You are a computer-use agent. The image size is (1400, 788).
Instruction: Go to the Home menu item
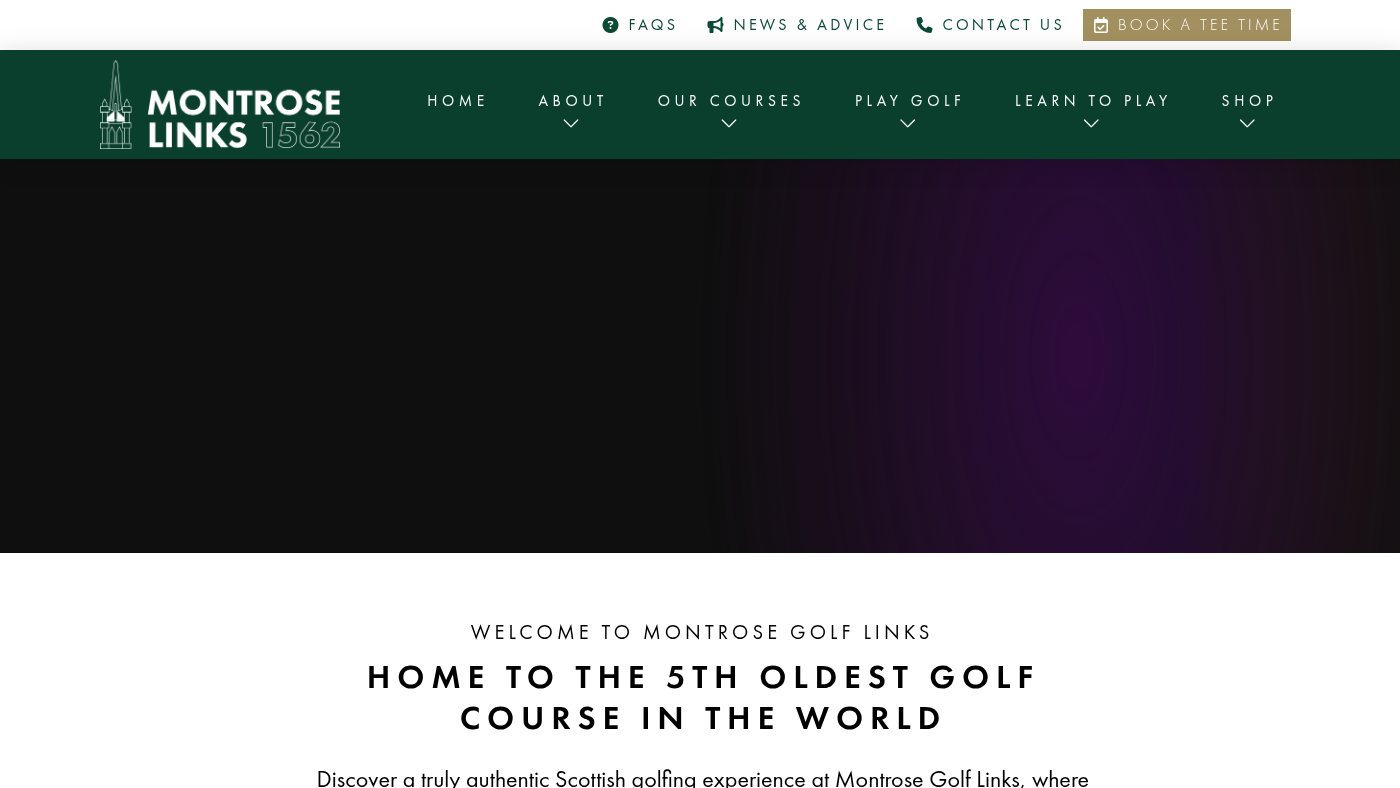tap(457, 101)
